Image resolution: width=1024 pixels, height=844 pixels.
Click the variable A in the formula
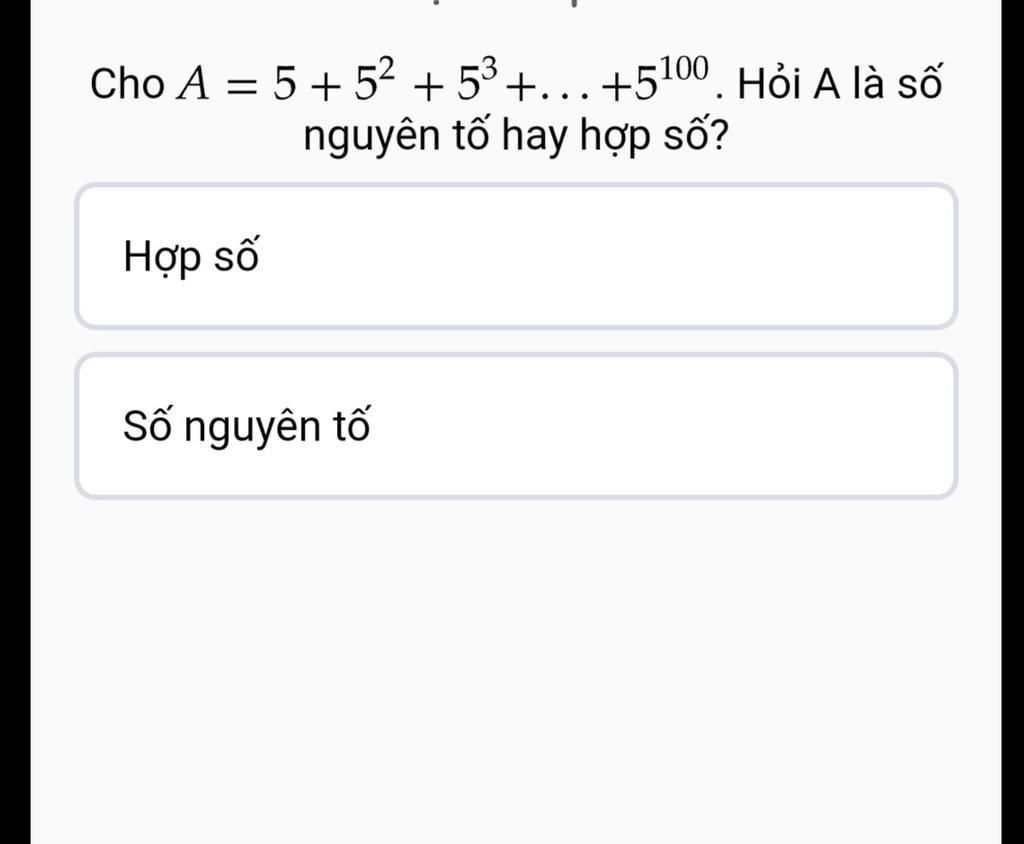[x=193, y=85]
